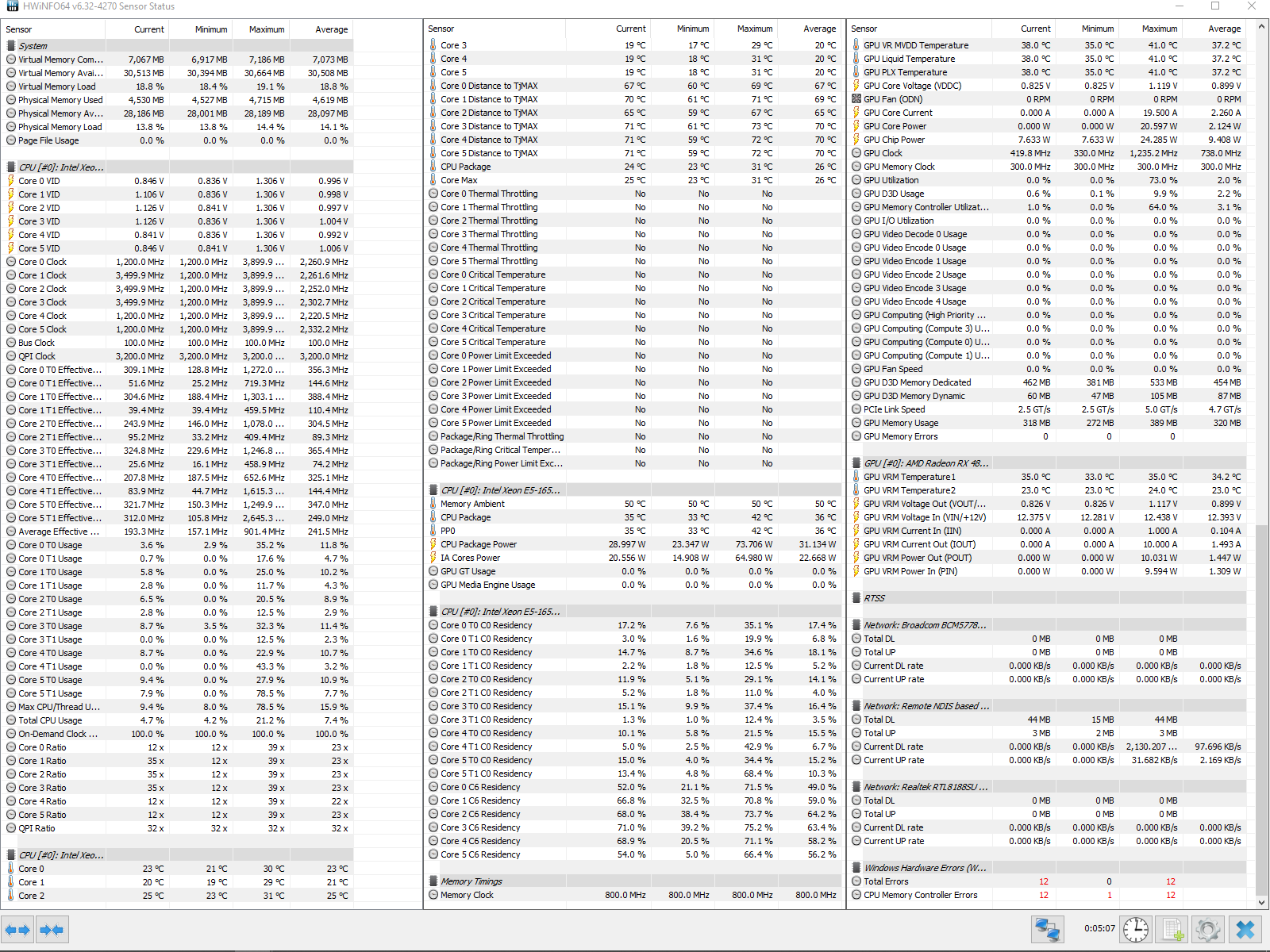Click the Maximum column header in left panel
Screen dimensions: 1270x952
pos(267,29)
